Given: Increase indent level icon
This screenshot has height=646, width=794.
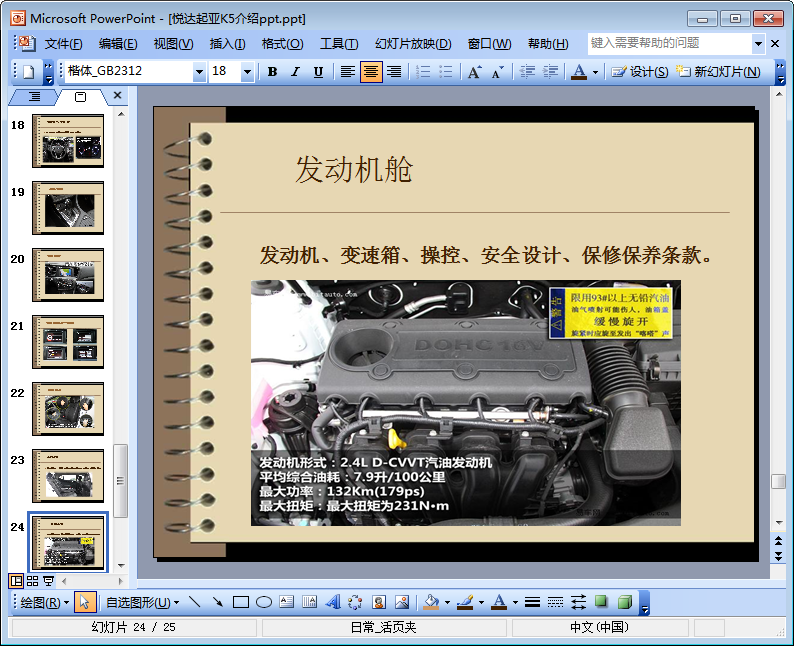Looking at the screenshot, I should tap(550, 72).
